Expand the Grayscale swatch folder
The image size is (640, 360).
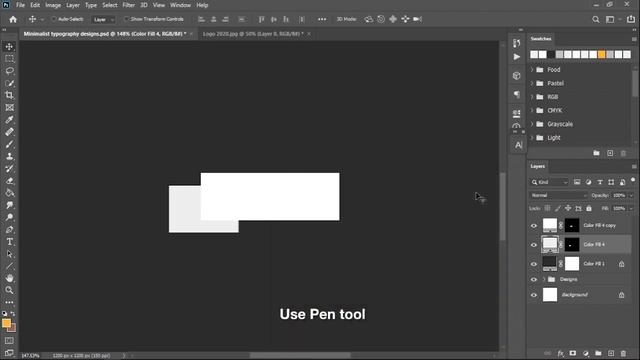click(x=532, y=124)
